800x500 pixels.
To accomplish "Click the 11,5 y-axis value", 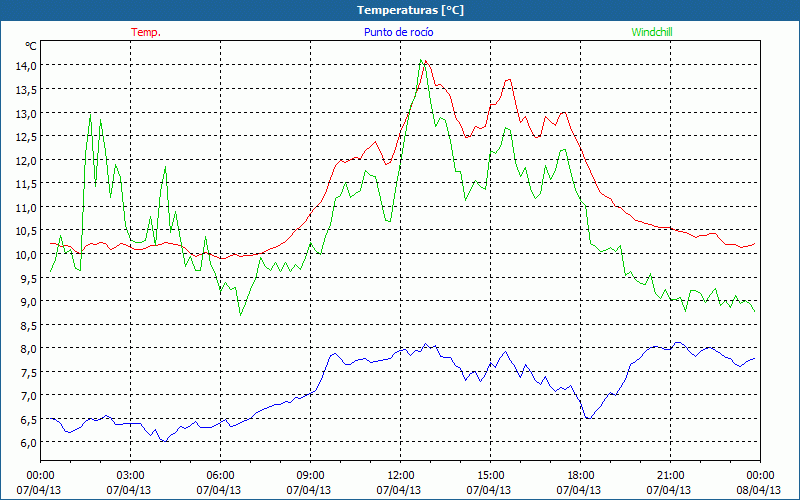I will point(26,184).
